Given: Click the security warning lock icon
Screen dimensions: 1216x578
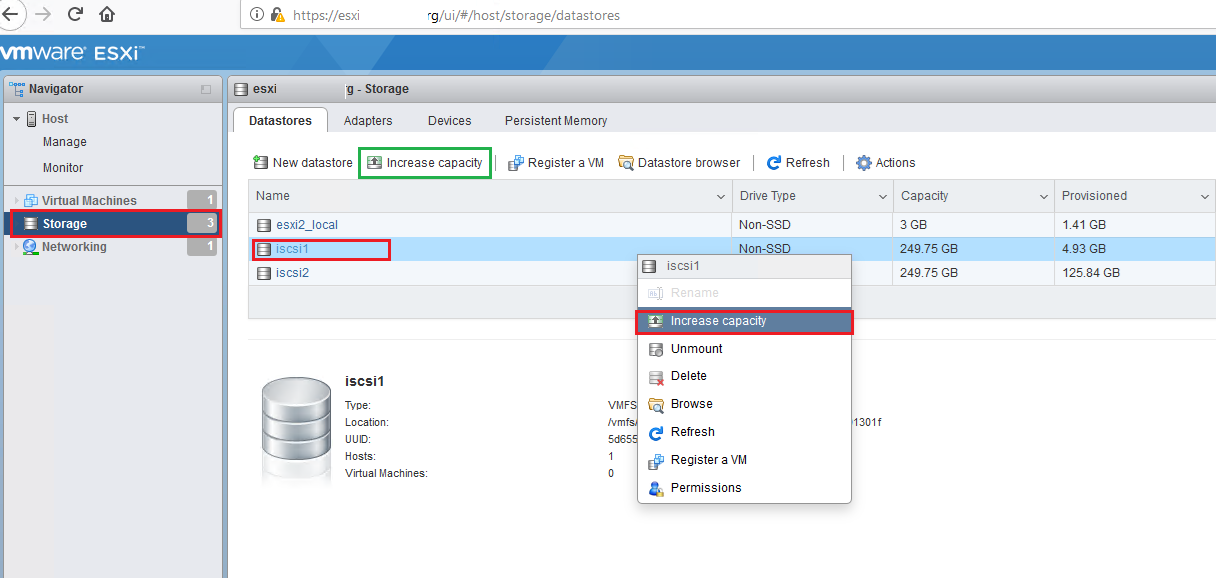Looking at the screenshot, I should pos(278,15).
